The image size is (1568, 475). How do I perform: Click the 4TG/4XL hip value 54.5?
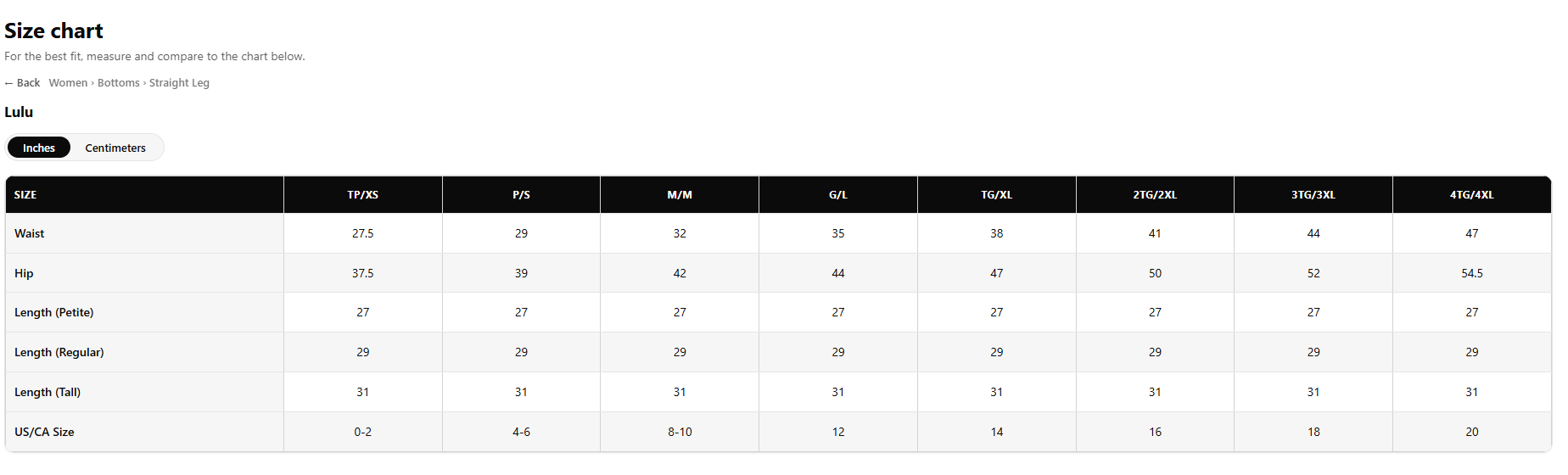tap(1472, 273)
